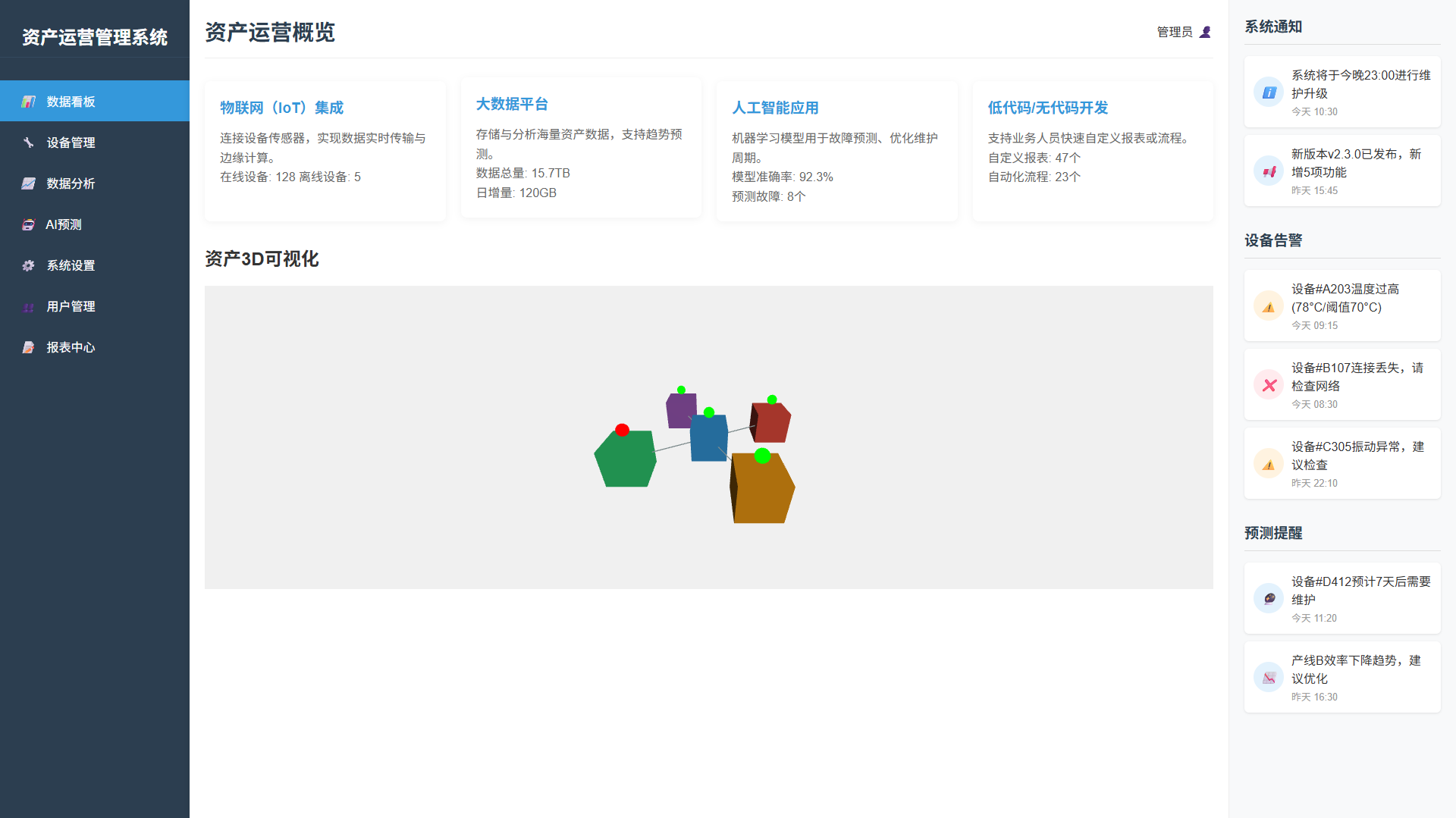The width and height of the screenshot is (1456, 818).
Task: Click the chart icon beside 数据分析
Action: pos(29,183)
